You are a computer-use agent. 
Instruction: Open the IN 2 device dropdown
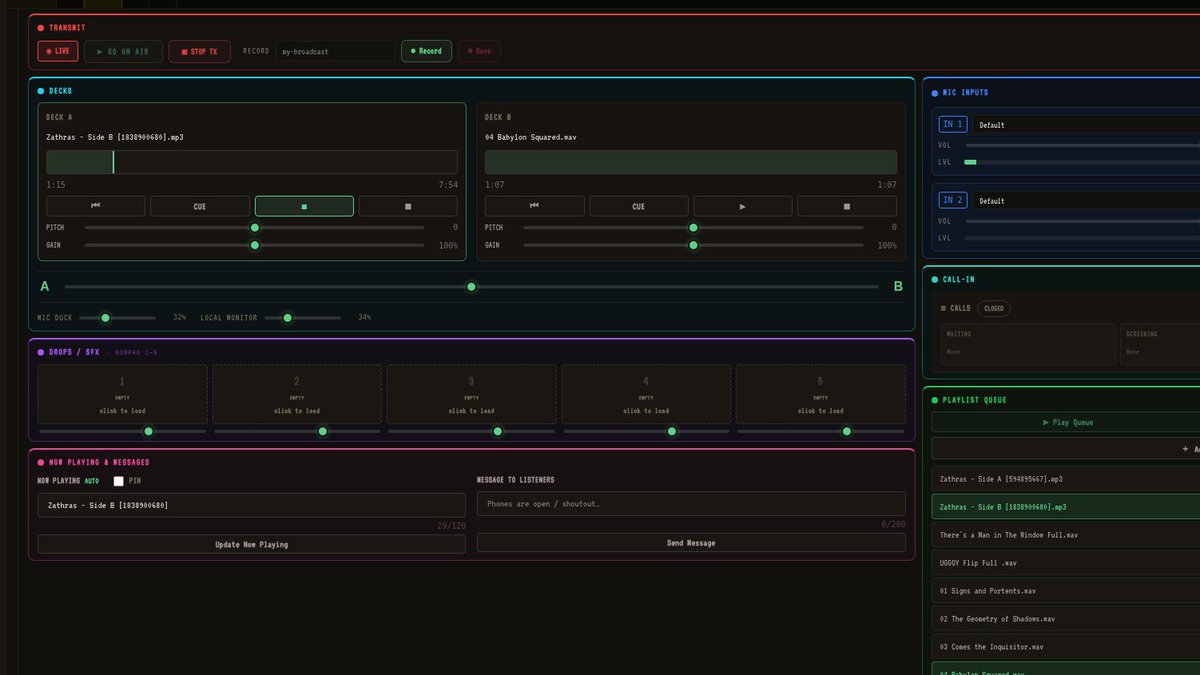pos(1088,201)
